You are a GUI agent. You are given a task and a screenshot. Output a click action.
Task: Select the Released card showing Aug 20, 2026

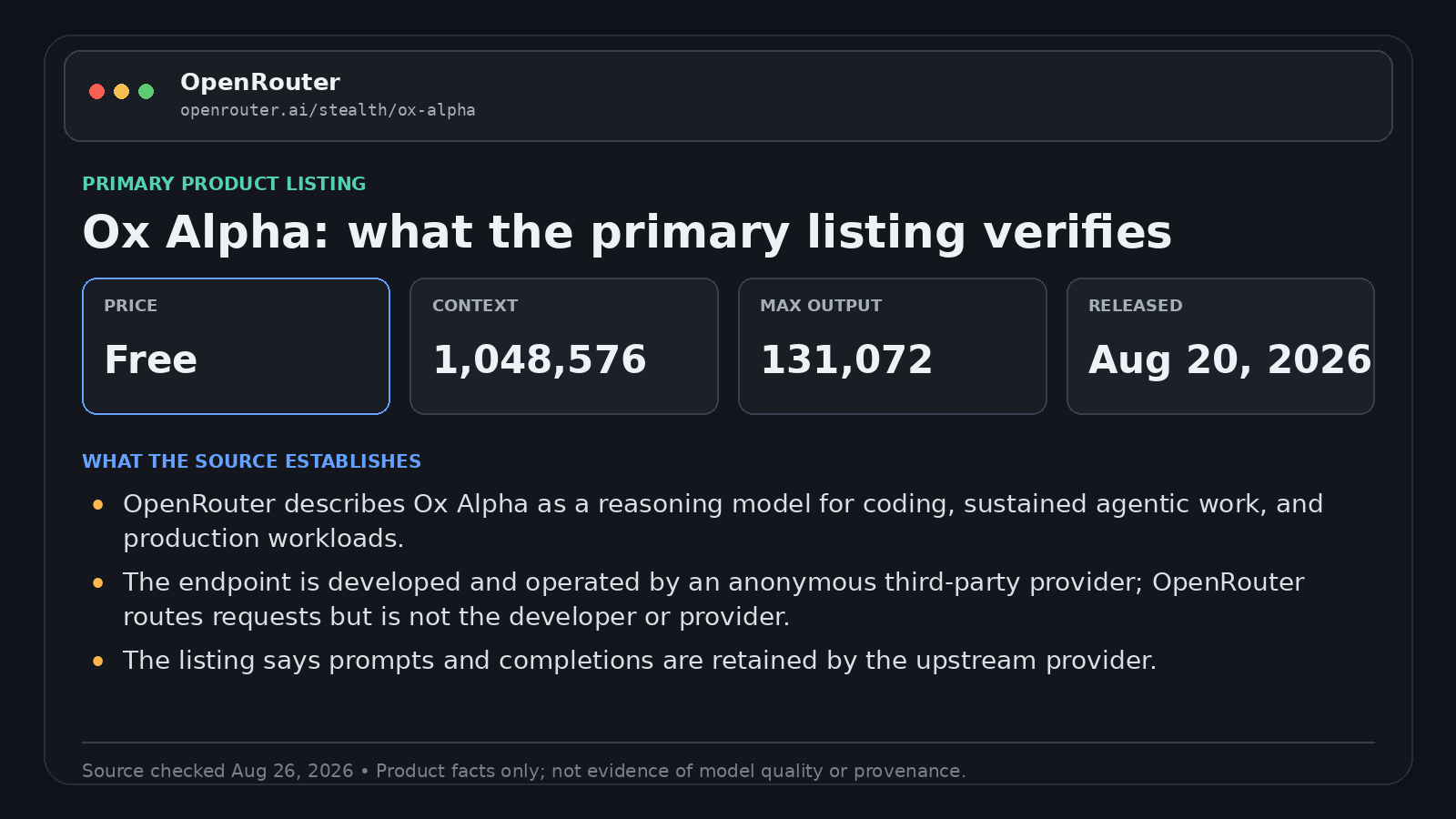pyautogui.click(x=1220, y=346)
